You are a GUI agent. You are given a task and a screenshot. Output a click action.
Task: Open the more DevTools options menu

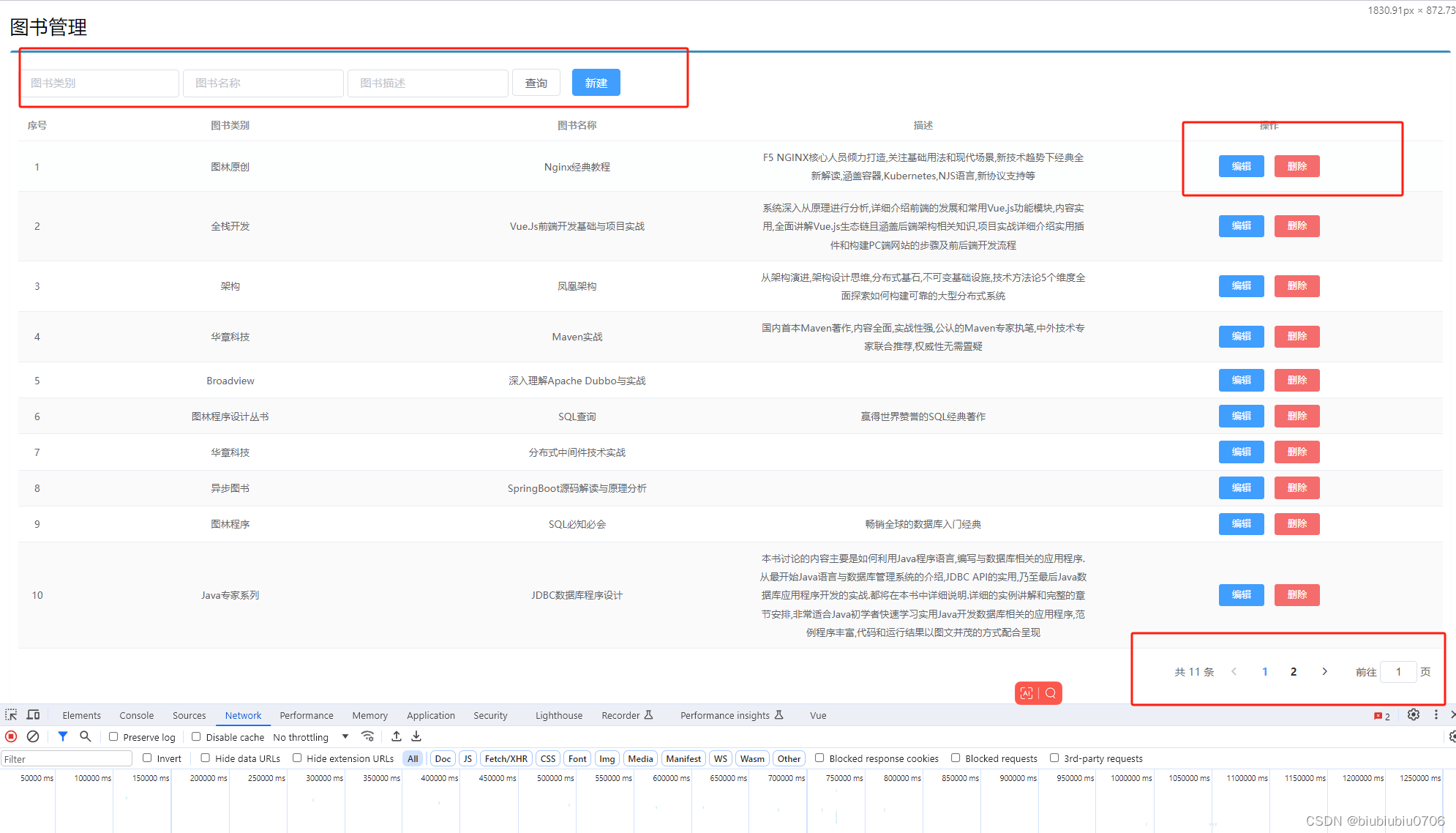pyautogui.click(x=1436, y=715)
